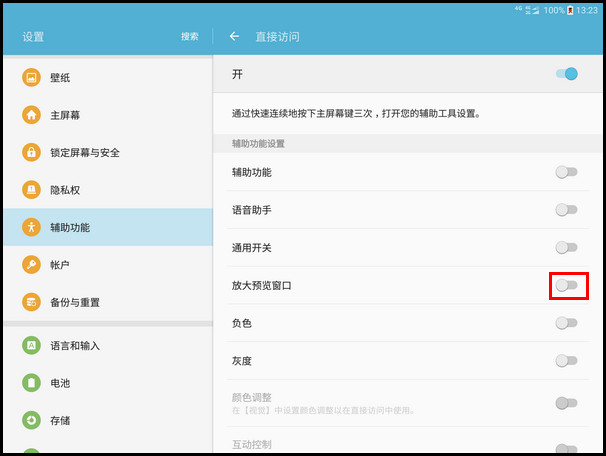
Task: Select 辅助功能 in the settings sidebar
Action: tap(108, 227)
